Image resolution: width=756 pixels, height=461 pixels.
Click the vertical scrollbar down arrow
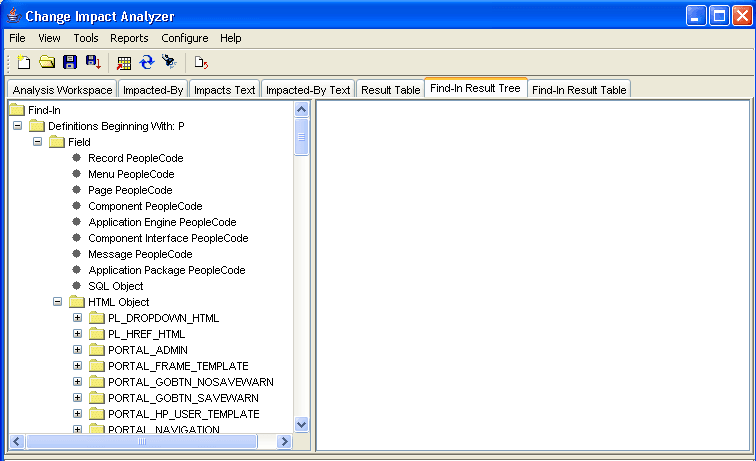click(301, 424)
